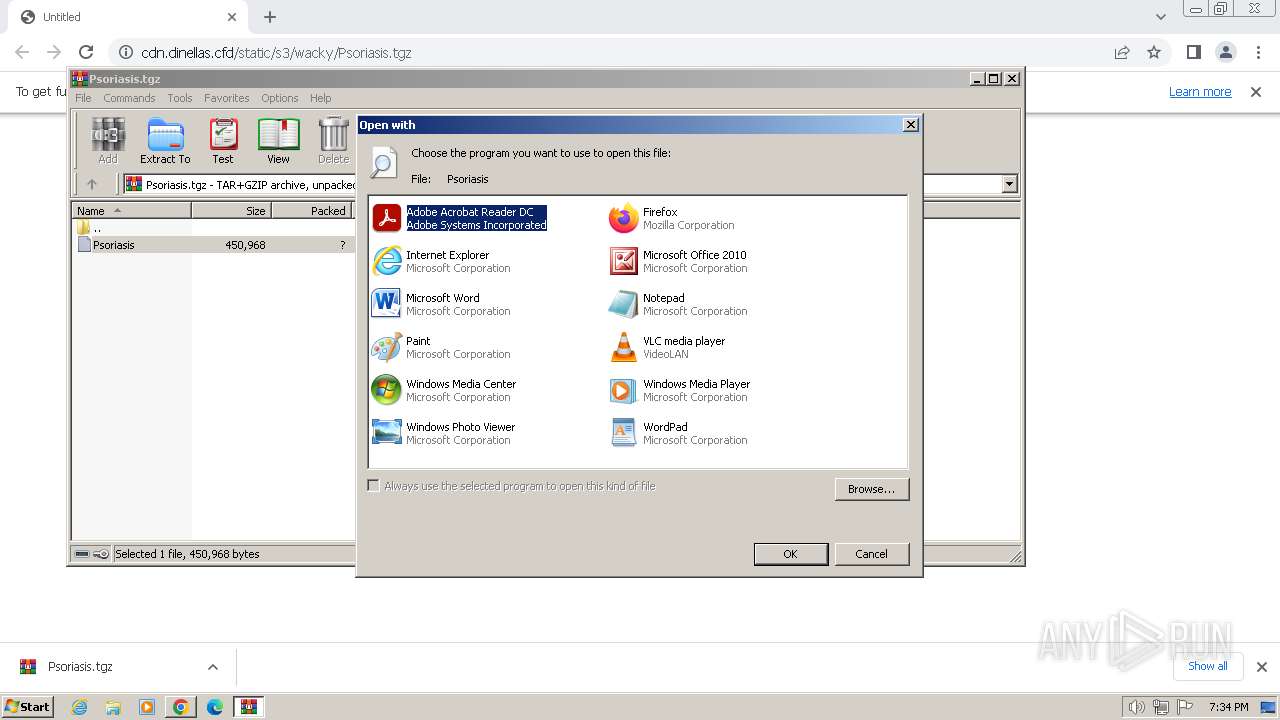Click the Chrome address bar URL
The width and height of the screenshot is (1280, 720).
(x=276, y=53)
